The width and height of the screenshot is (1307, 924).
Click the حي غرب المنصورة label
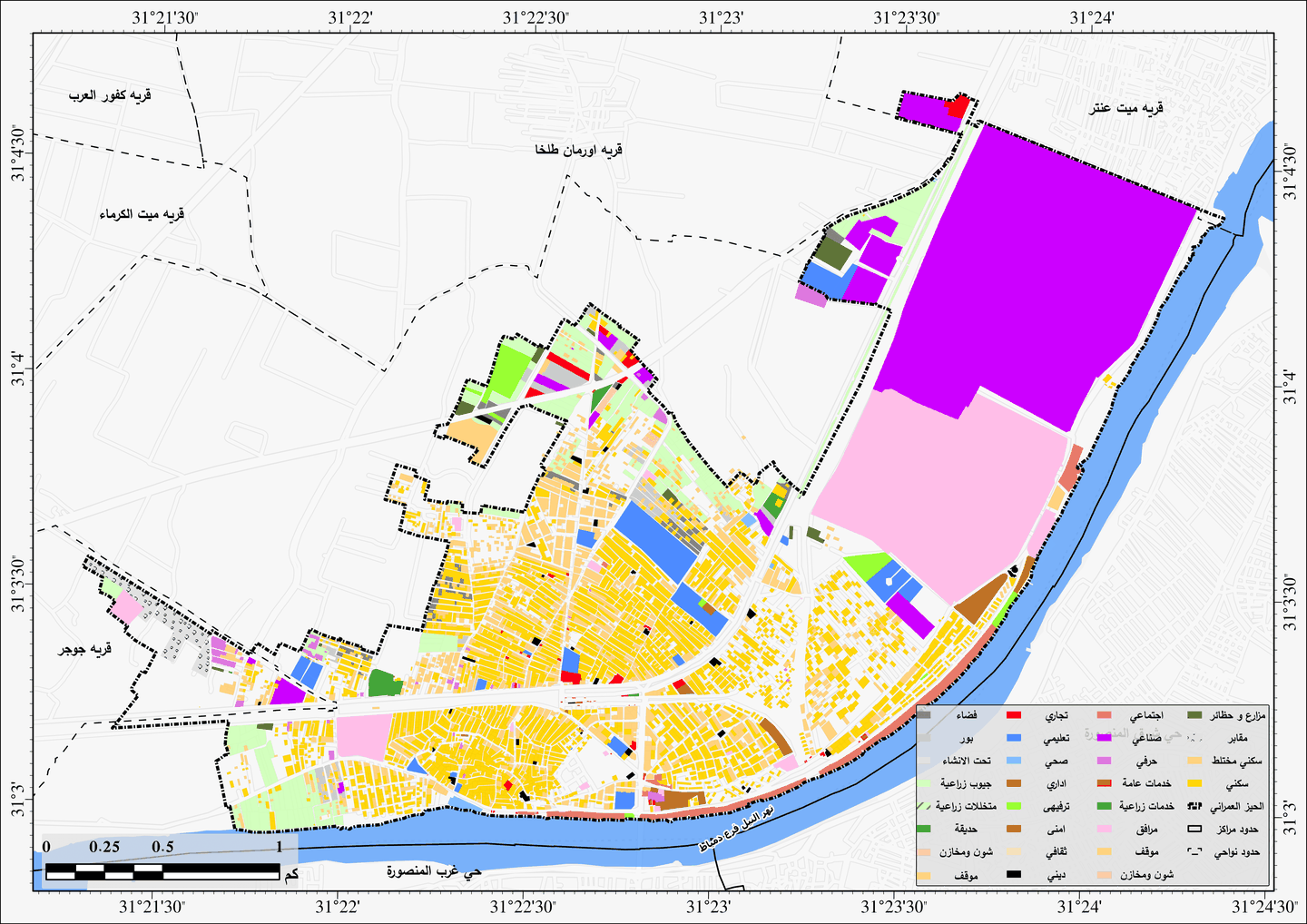pos(432,871)
